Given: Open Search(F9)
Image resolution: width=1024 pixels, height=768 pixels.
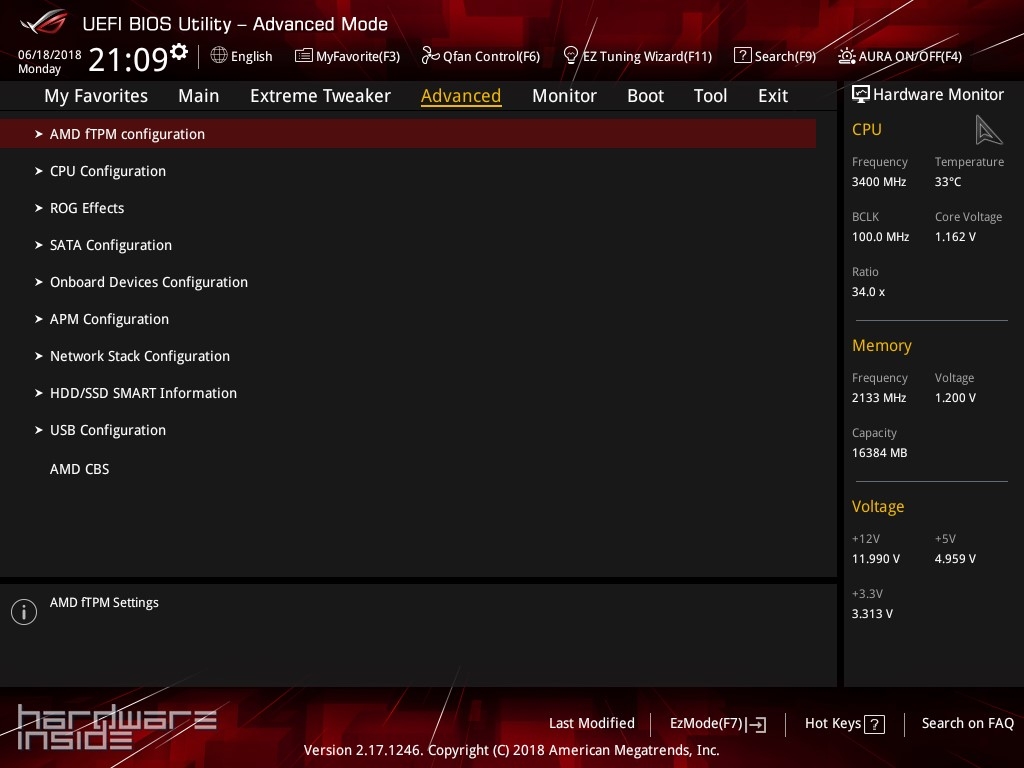Looking at the screenshot, I should (x=775, y=56).
